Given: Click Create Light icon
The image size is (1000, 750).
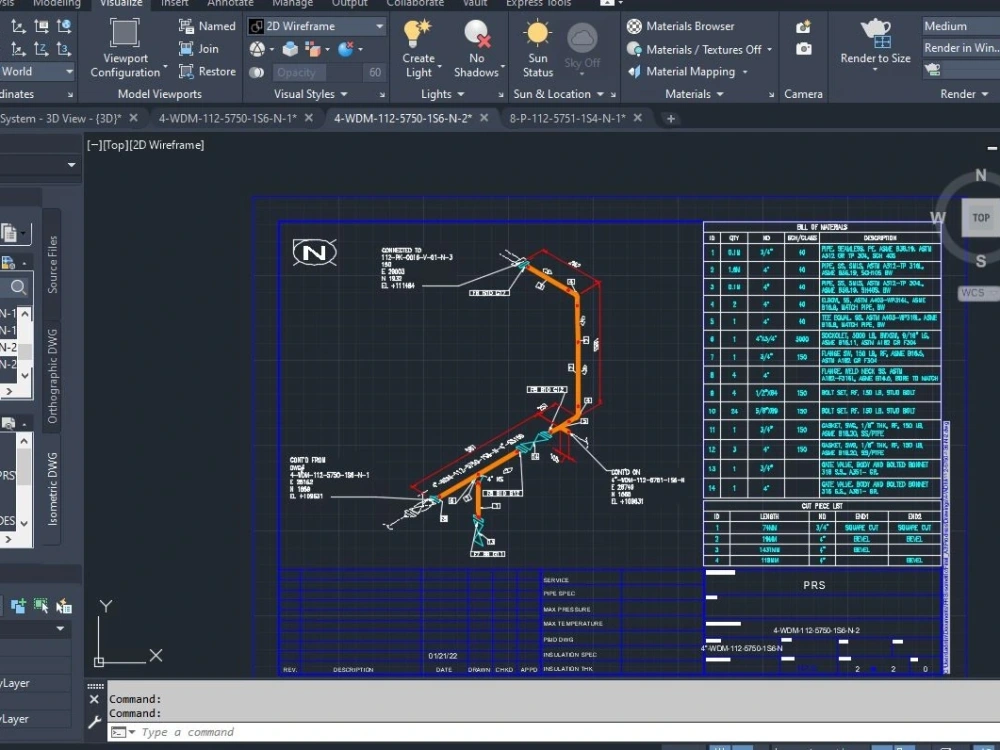Looking at the screenshot, I should click(x=418, y=33).
